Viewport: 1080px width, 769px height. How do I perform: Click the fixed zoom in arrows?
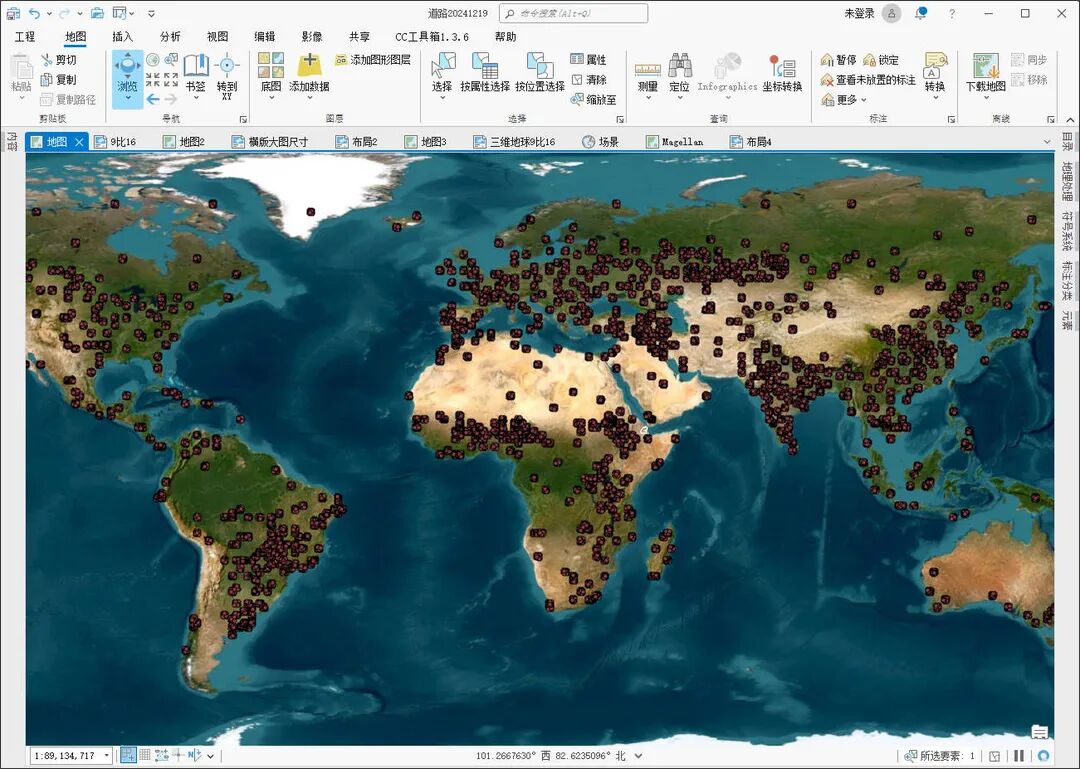[x=153, y=80]
